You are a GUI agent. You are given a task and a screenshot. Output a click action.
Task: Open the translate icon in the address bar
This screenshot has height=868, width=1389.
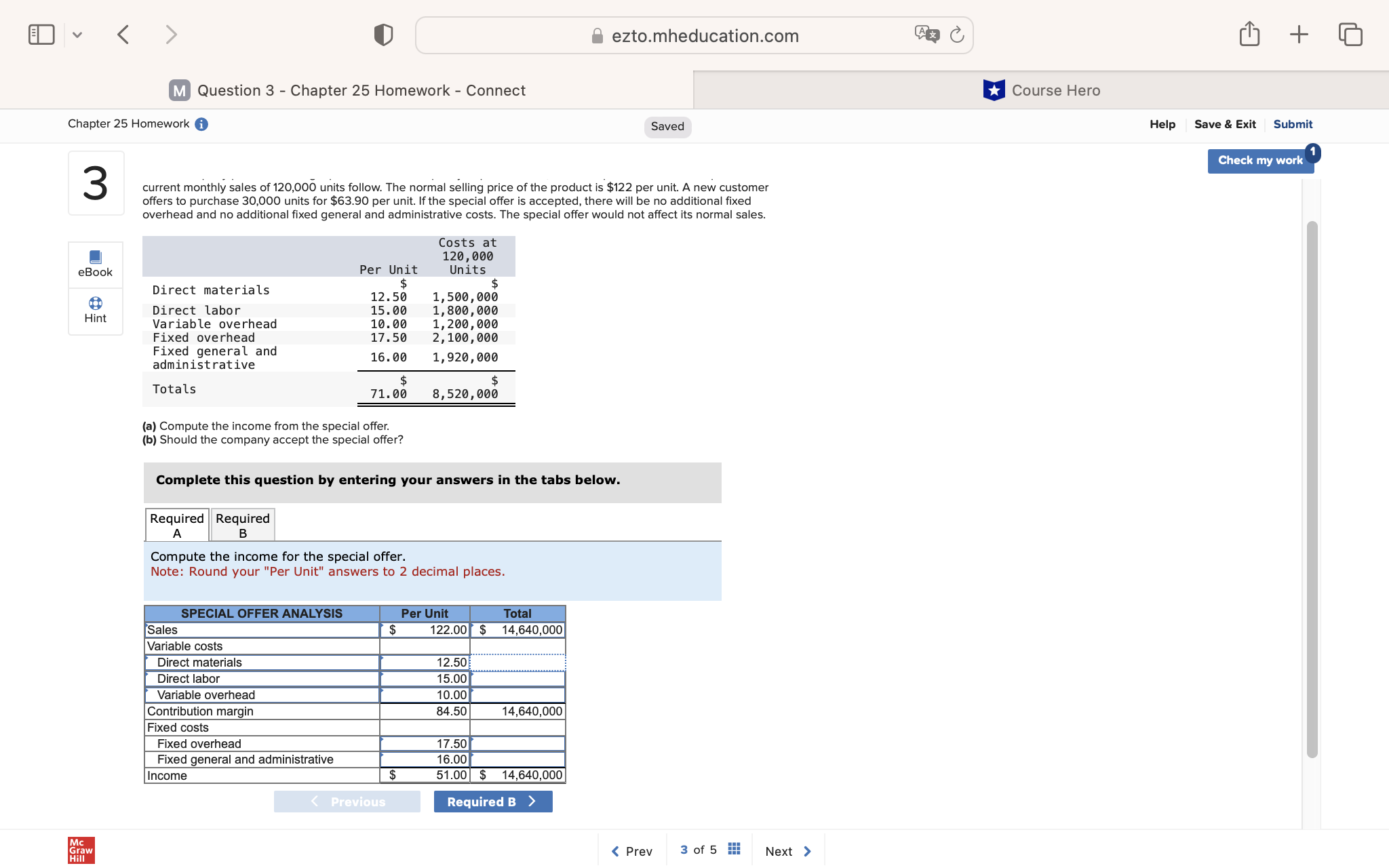point(926,34)
